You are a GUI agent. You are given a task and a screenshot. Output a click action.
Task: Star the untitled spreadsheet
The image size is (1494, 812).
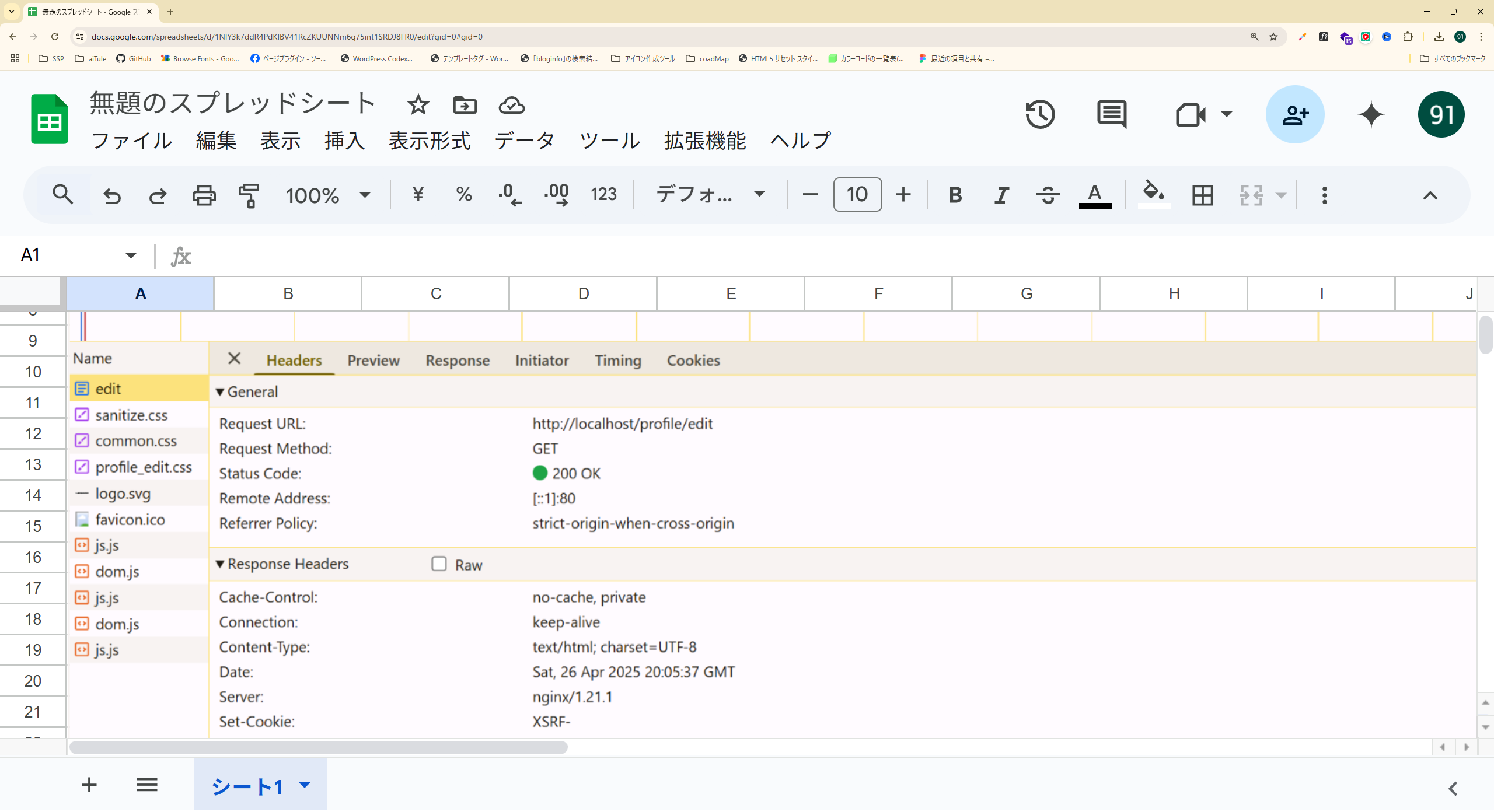[418, 105]
